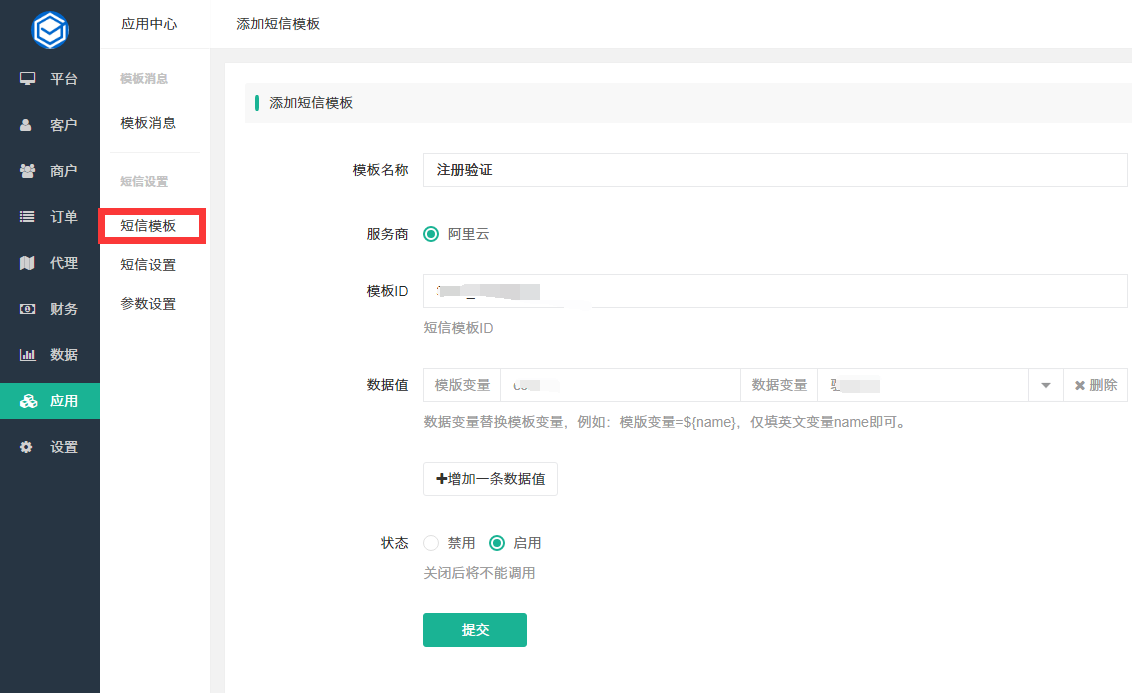
Task: Click the bar chart icon beside 数据
Action: [27, 354]
